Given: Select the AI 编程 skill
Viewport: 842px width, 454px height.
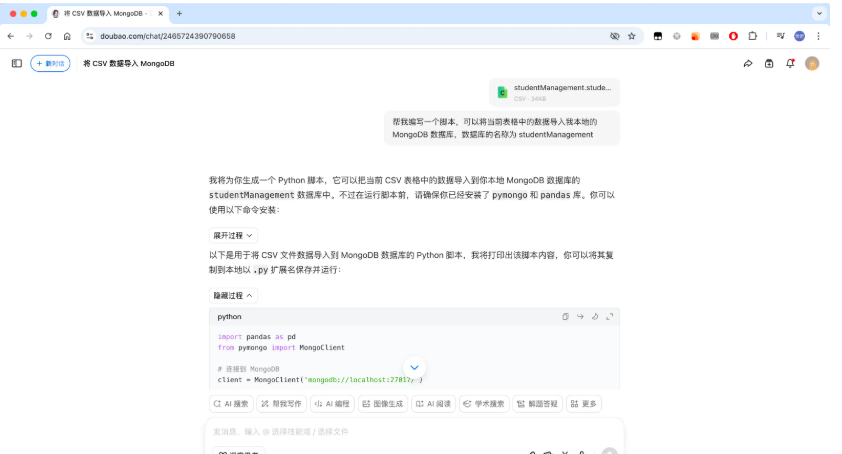Looking at the screenshot, I should 332,403.
